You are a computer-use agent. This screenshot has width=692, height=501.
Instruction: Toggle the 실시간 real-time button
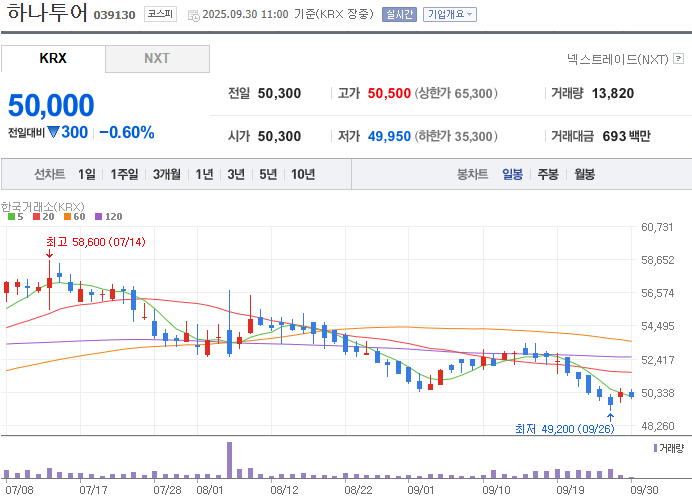399,15
